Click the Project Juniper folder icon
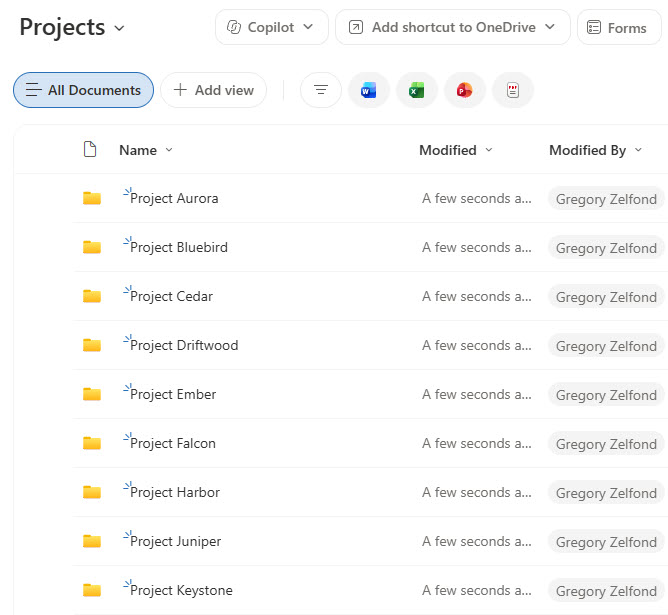This screenshot has height=615, width=668. click(92, 541)
